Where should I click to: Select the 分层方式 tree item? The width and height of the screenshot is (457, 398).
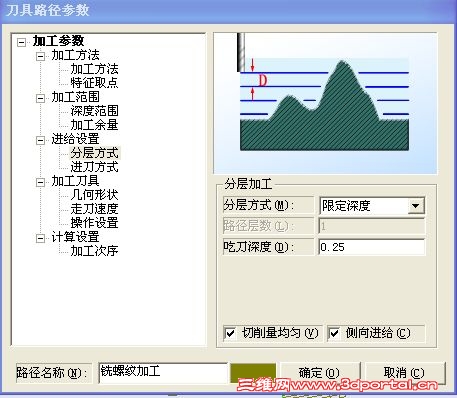tap(94, 153)
